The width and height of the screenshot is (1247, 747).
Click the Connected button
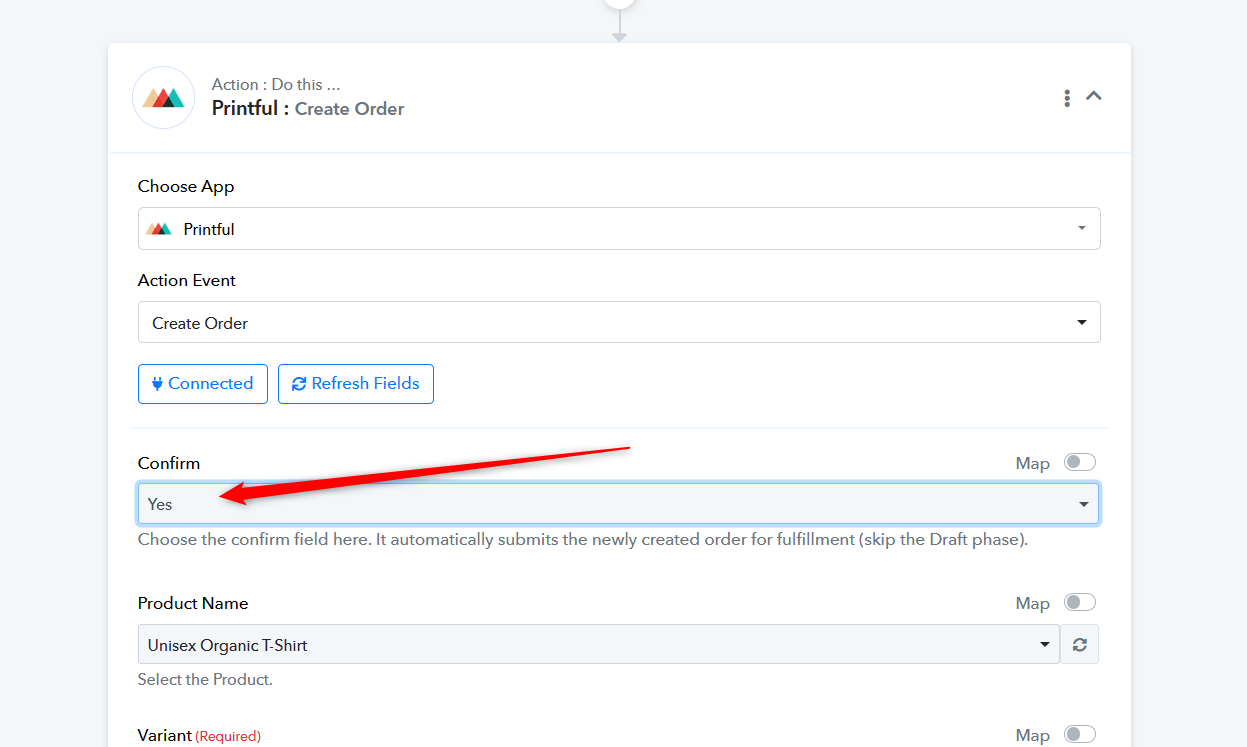coord(203,384)
